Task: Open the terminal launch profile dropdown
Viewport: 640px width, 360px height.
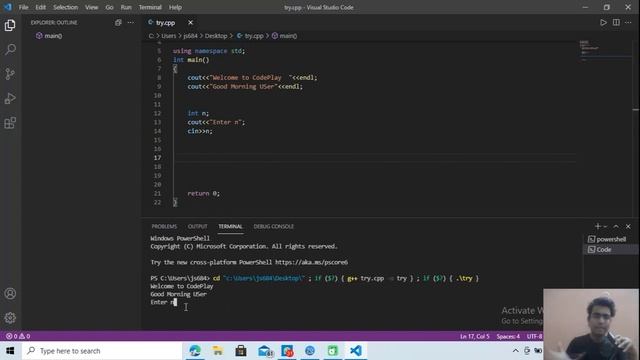Action: click(605, 227)
